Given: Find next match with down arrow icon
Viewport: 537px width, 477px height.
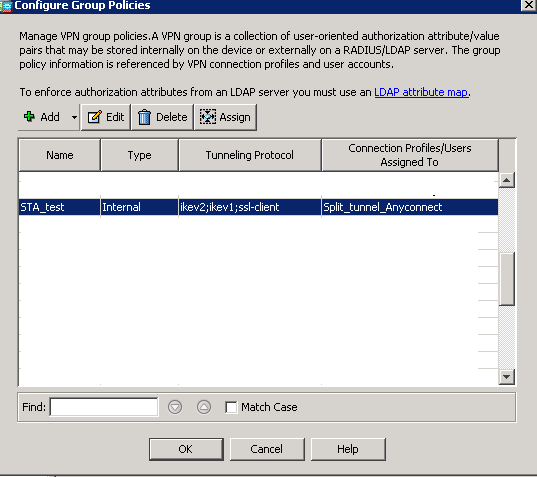Looking at the screenshot, I should click(175, 407).
